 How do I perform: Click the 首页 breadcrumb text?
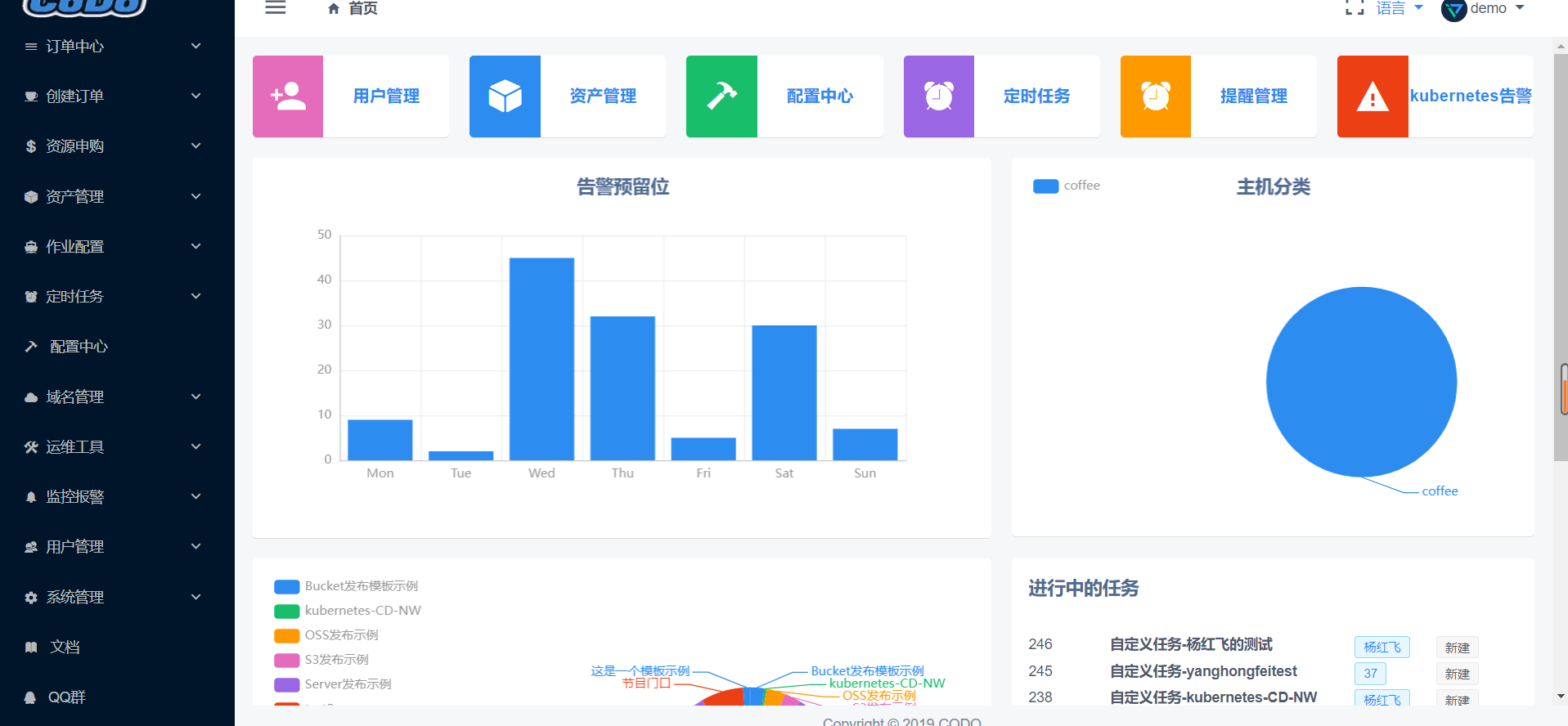point(363,8)
